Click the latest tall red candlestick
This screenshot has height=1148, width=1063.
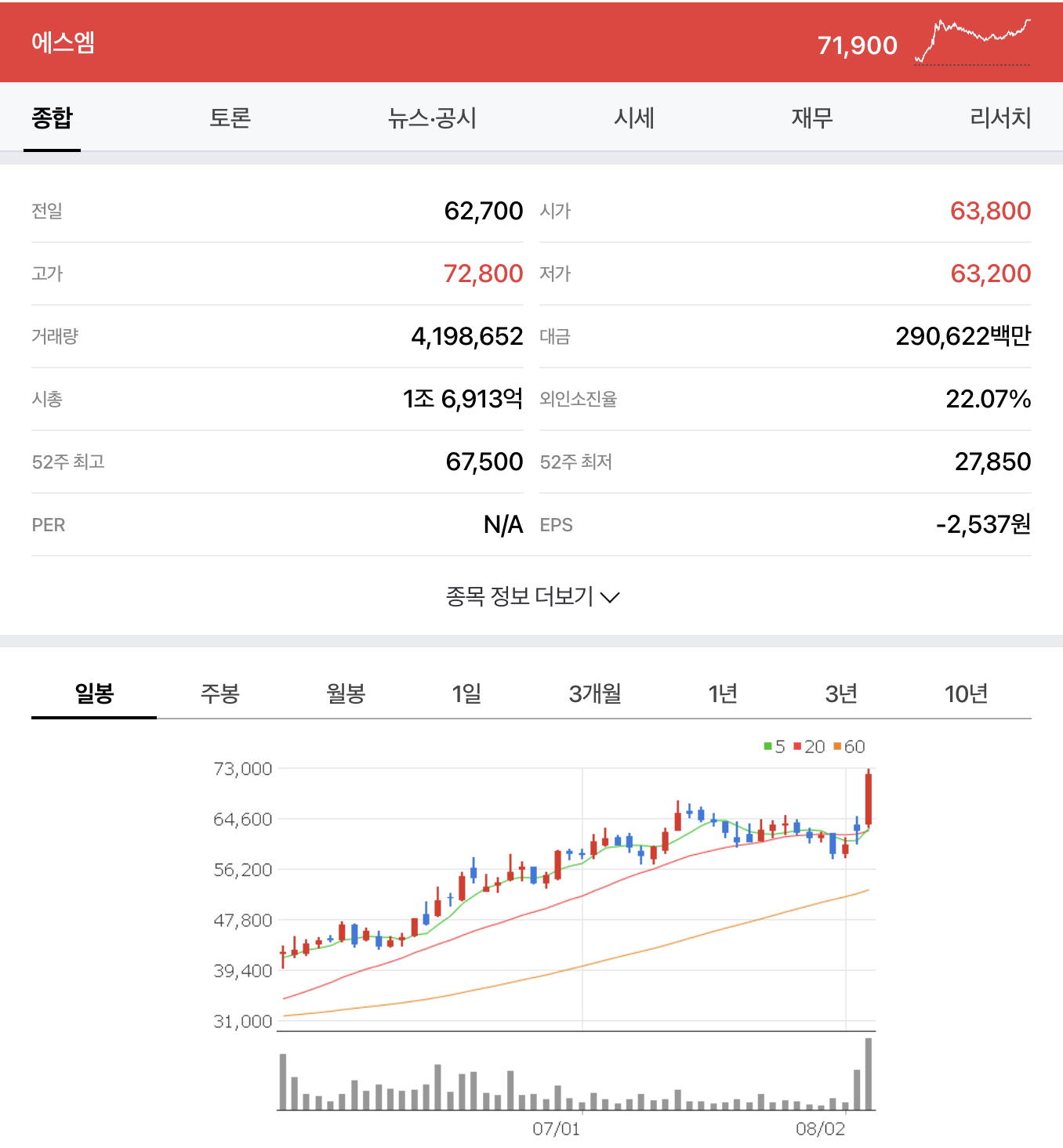coord(869,799)
